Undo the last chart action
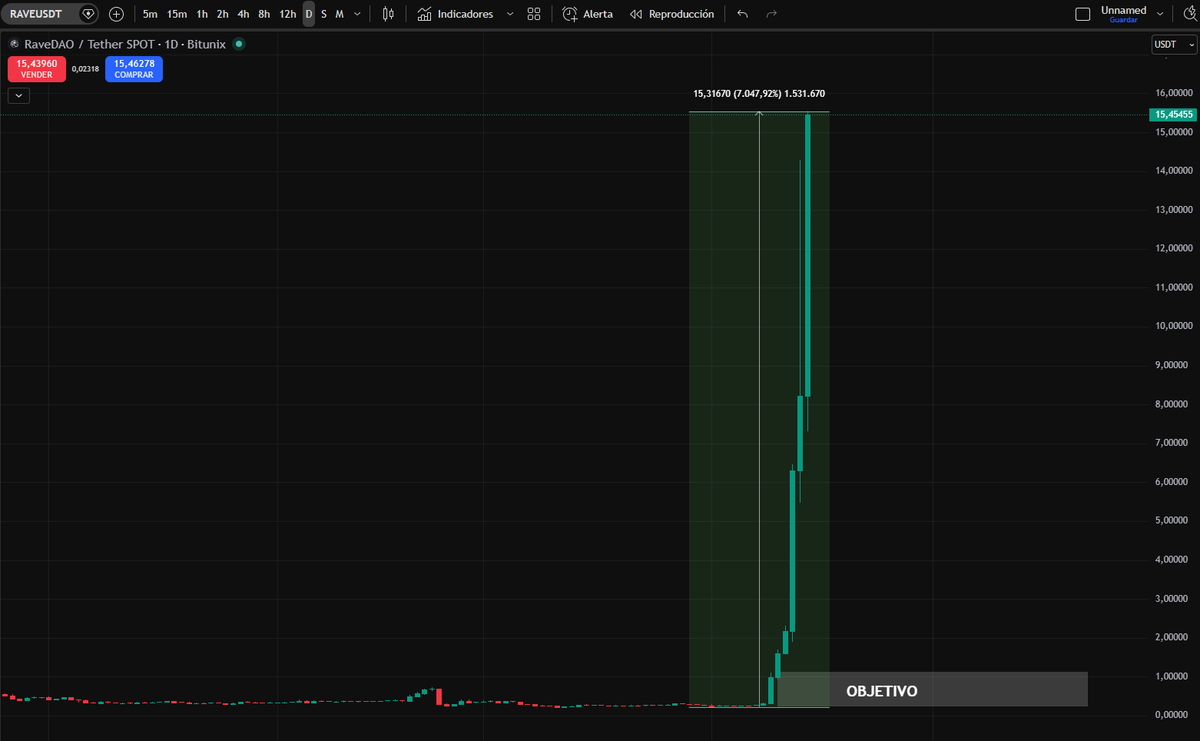The height and width of the screenshot is (741, 1200). tap(742, 14)
